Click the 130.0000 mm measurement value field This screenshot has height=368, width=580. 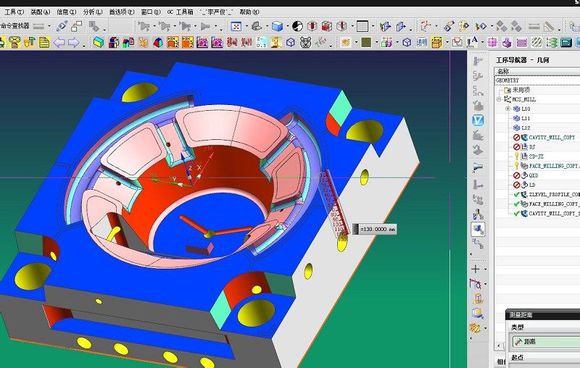click(377, 229)
